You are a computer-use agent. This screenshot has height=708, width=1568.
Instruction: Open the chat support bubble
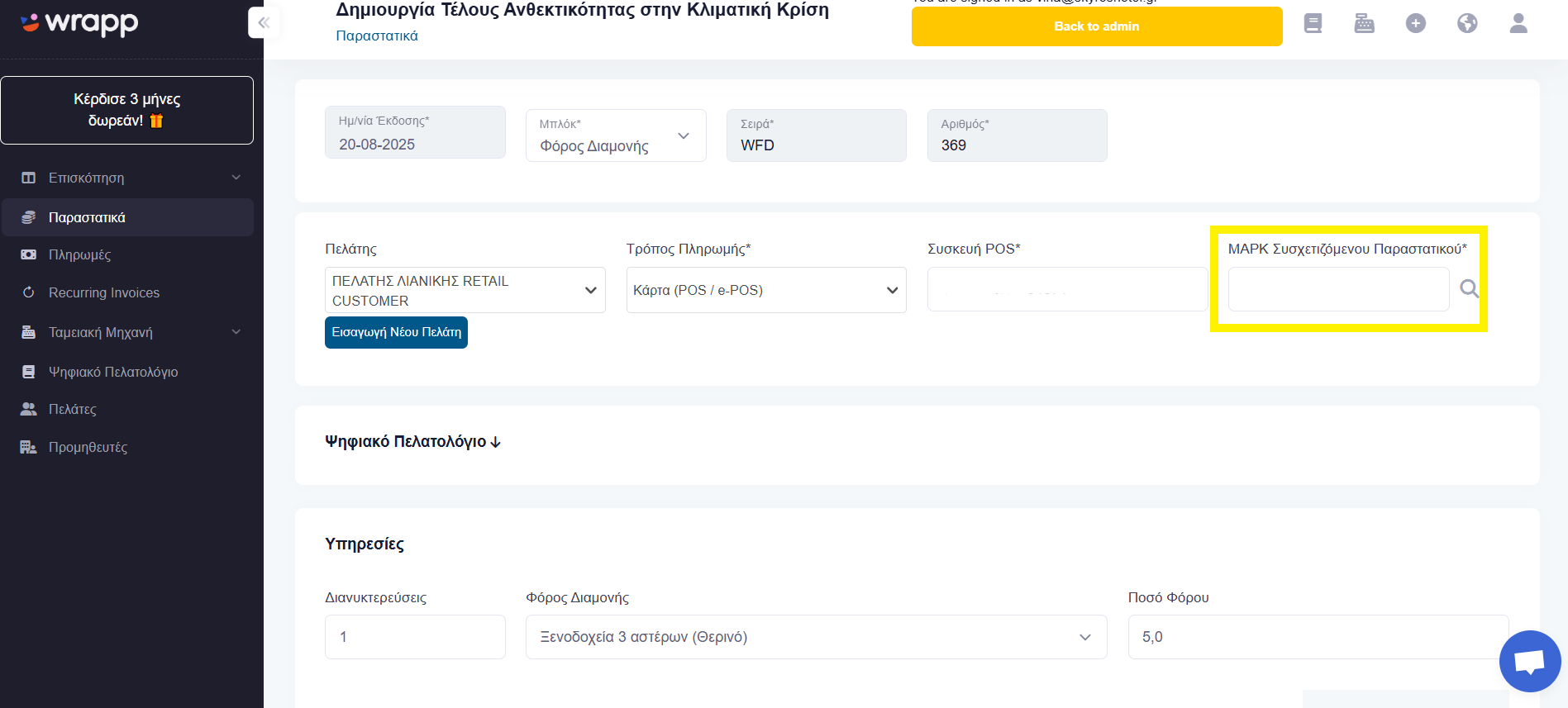(1530, 661)
